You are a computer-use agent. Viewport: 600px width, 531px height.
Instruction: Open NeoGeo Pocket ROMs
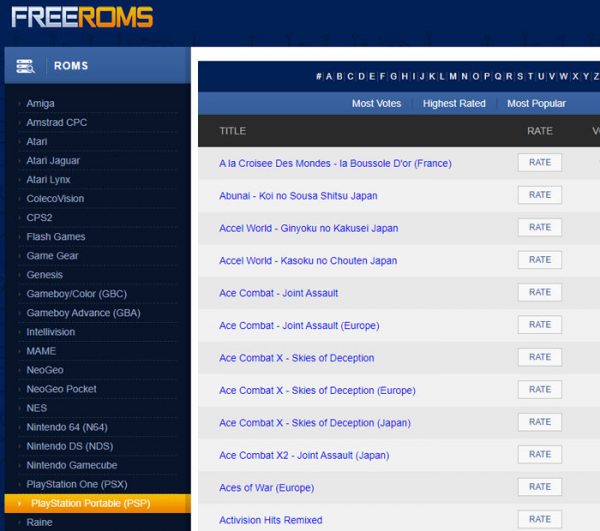[x=61, y=389]
